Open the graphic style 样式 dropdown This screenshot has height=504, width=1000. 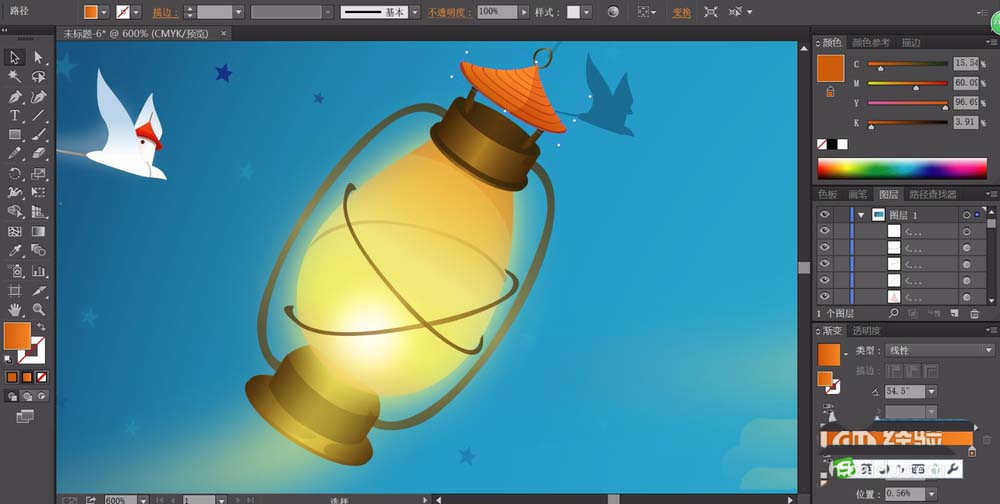click(586, 12)
